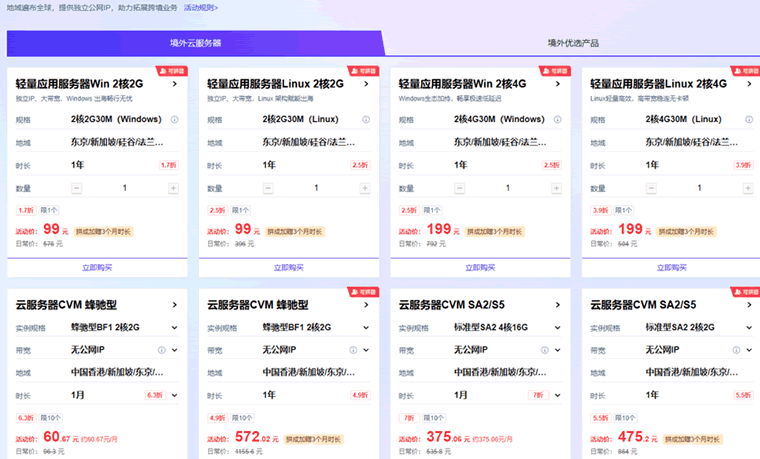Open title arrow of 蜂驰型 572.02元 card
Image resolution: width=760 pixels, height=459 pixels.
366,305
